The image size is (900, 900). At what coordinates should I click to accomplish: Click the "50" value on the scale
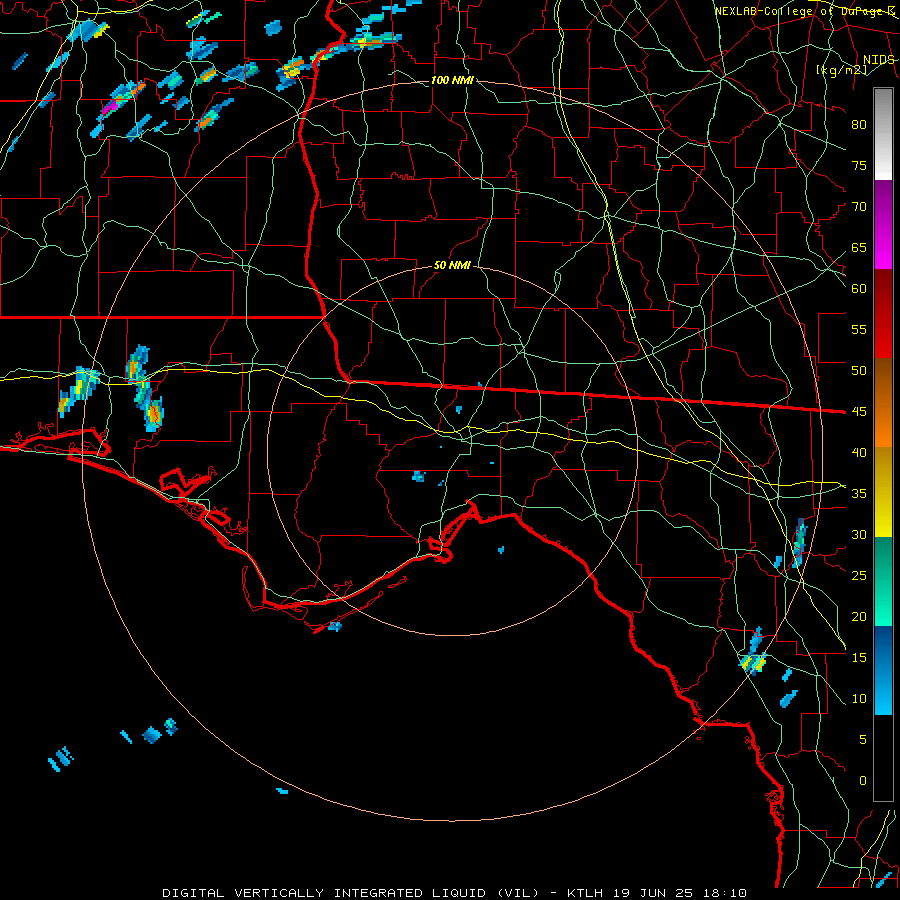tap(859, 370)
